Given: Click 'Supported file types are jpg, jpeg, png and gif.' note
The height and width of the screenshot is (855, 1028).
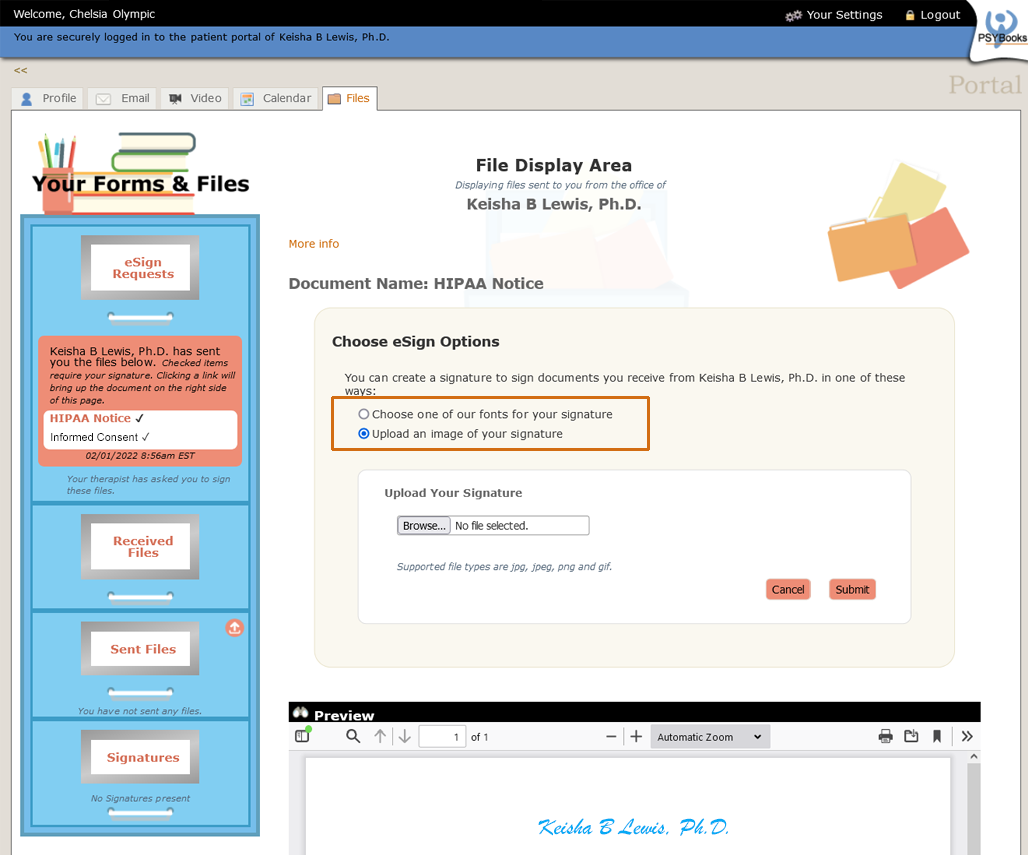Looking at the screenshot, I should pos(504,567).
